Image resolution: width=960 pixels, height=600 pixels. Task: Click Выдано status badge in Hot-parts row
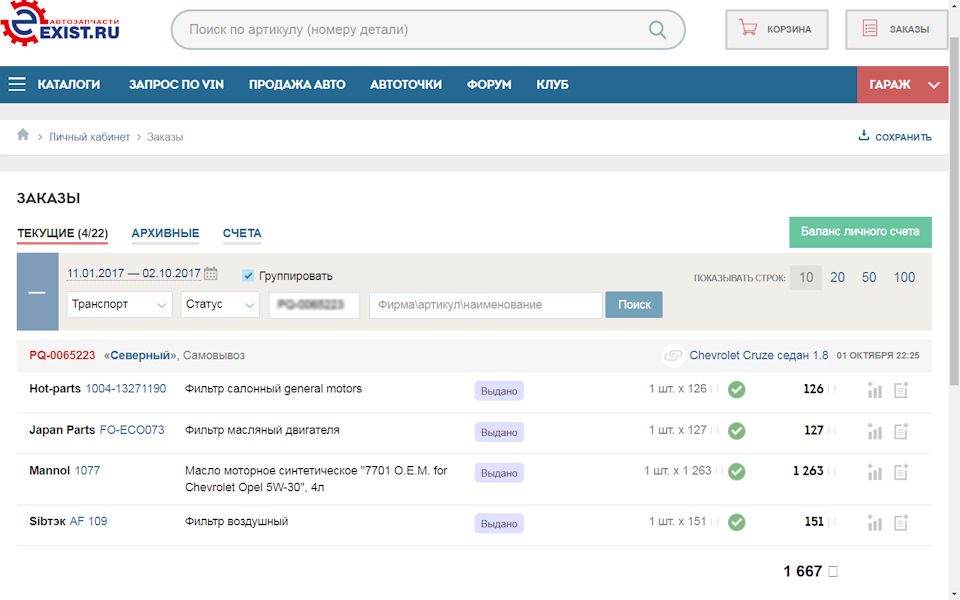coord(499,391)
